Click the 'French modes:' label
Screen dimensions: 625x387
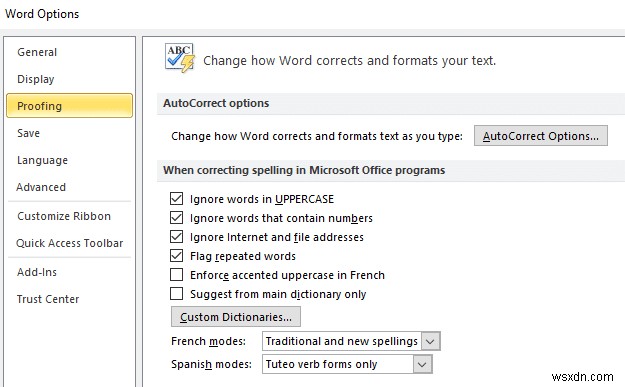(208, 341)
